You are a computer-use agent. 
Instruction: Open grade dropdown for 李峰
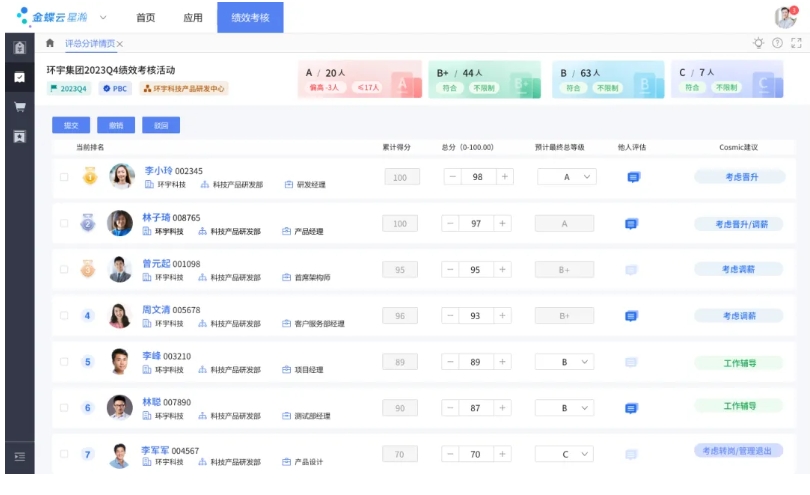(564, 362)
